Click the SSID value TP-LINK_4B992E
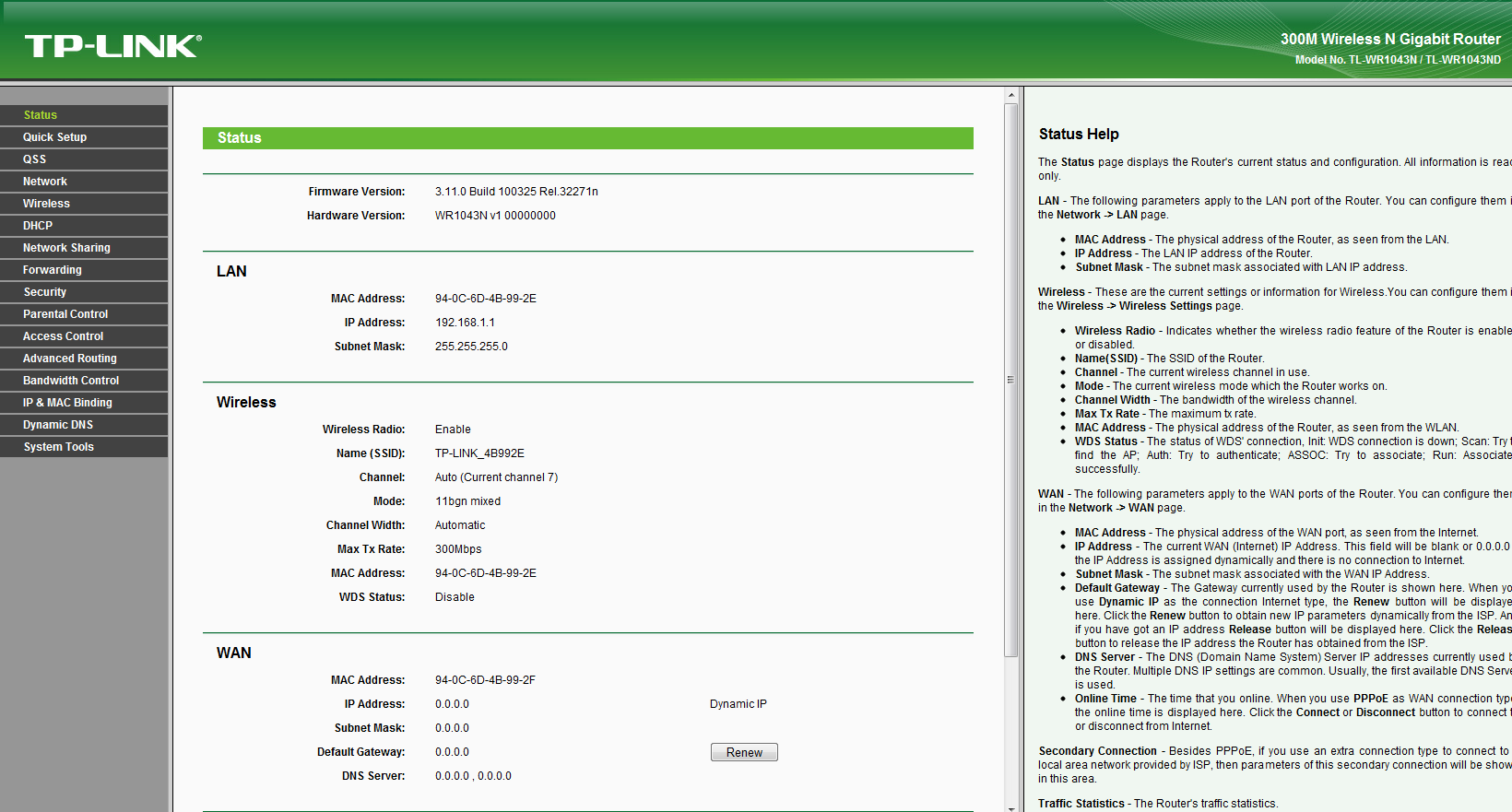Viewport: 1512px width, 812px height. point(479,453)
